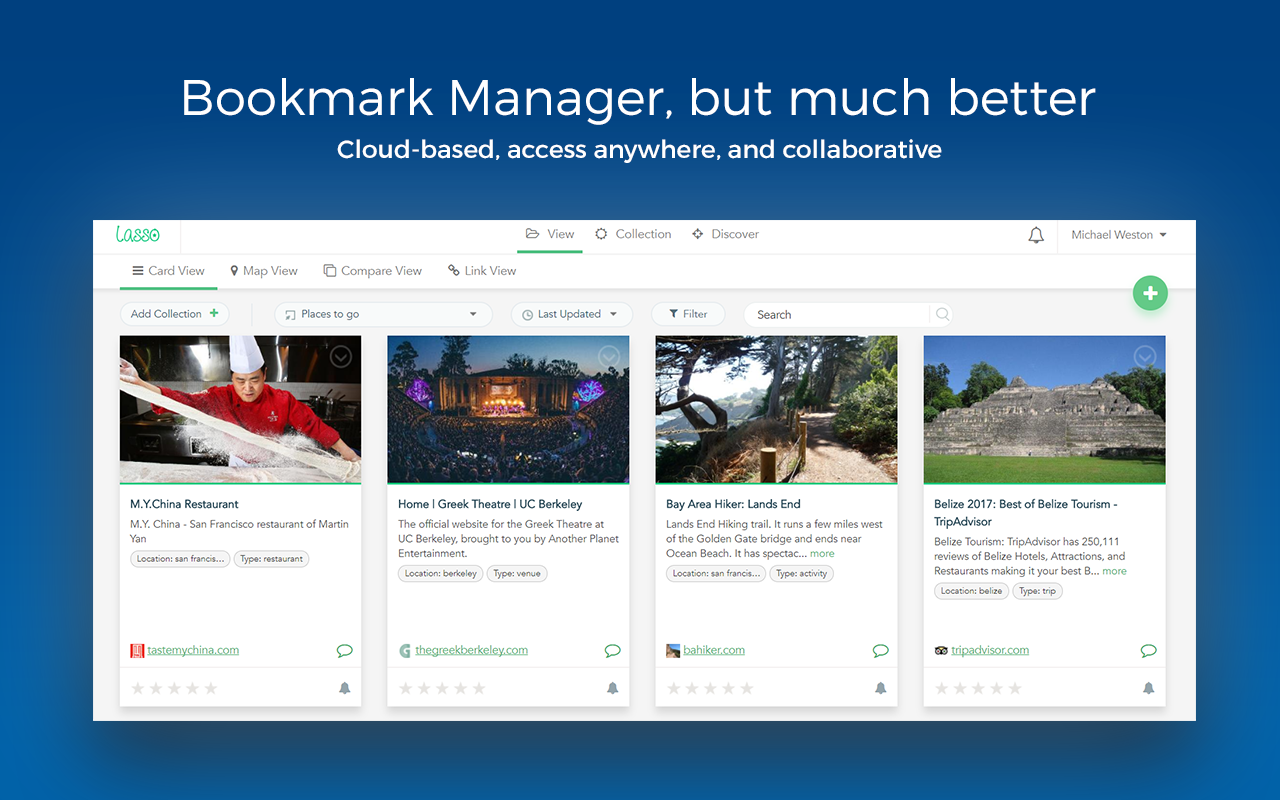Viewport: 1280px width, 800px height.
Task: Select the Card View tab
Action: pos(168,271)
